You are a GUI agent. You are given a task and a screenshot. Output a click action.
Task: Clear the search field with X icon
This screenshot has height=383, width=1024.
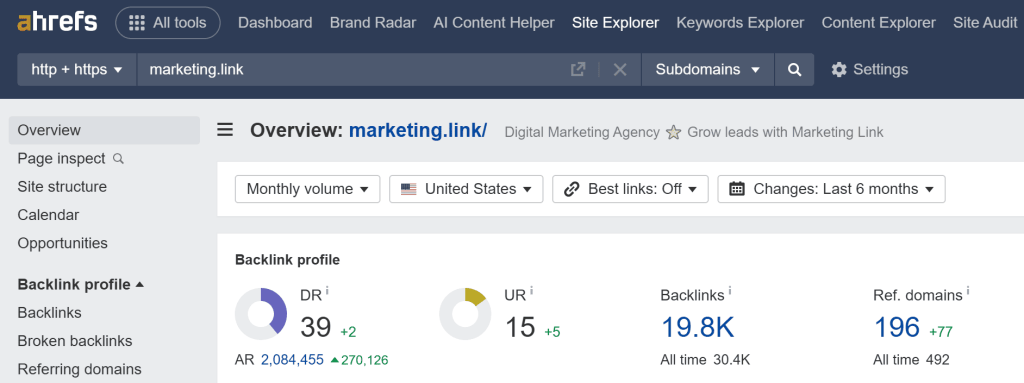click(x=620, y=69)
